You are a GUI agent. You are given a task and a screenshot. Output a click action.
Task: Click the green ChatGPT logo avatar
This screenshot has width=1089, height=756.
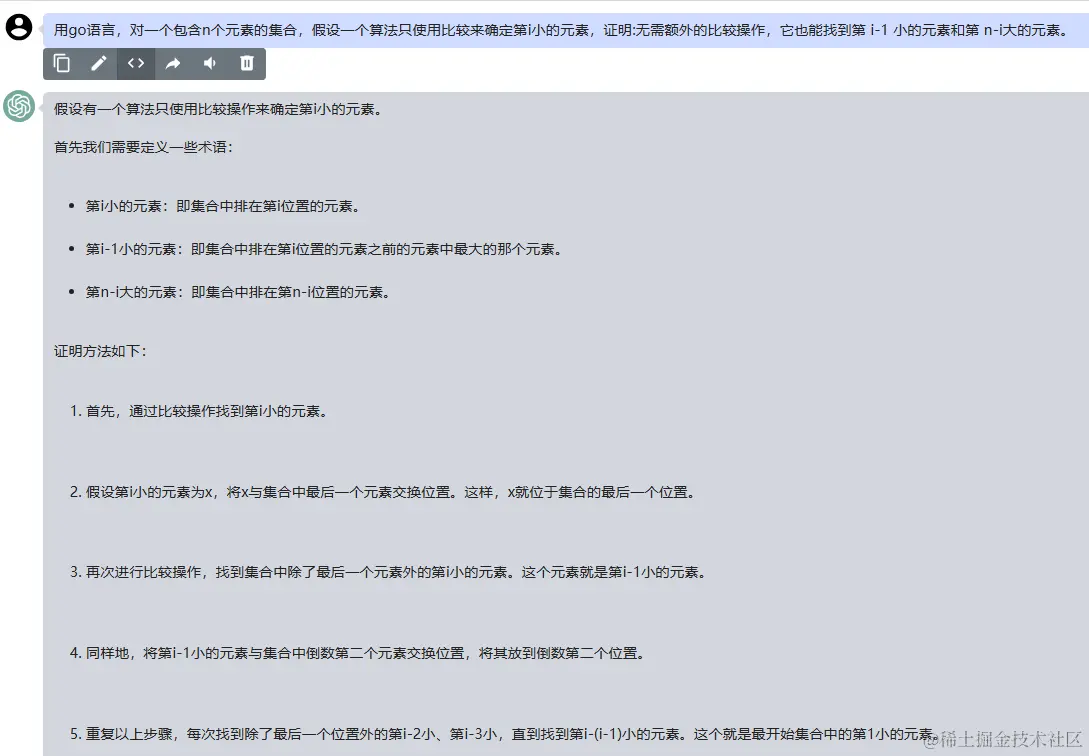tap(19, 105)
